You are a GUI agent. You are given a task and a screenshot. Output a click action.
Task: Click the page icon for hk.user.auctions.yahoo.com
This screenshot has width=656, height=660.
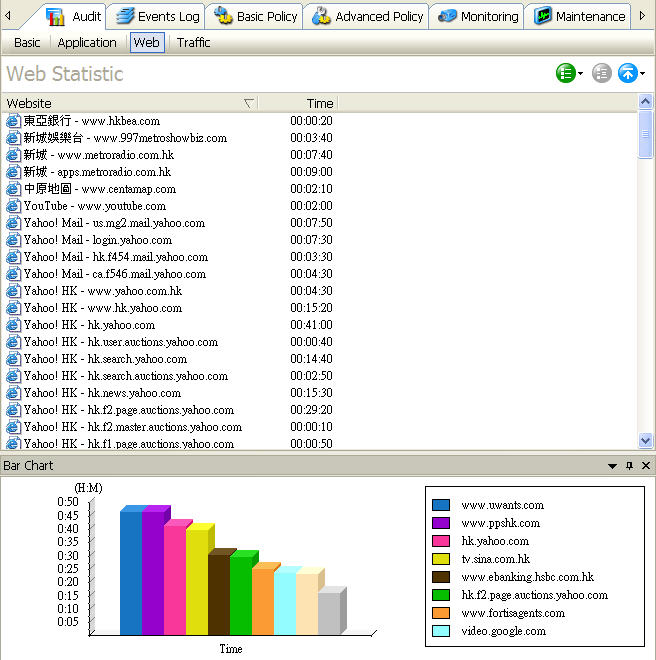(x=13, y=342)
